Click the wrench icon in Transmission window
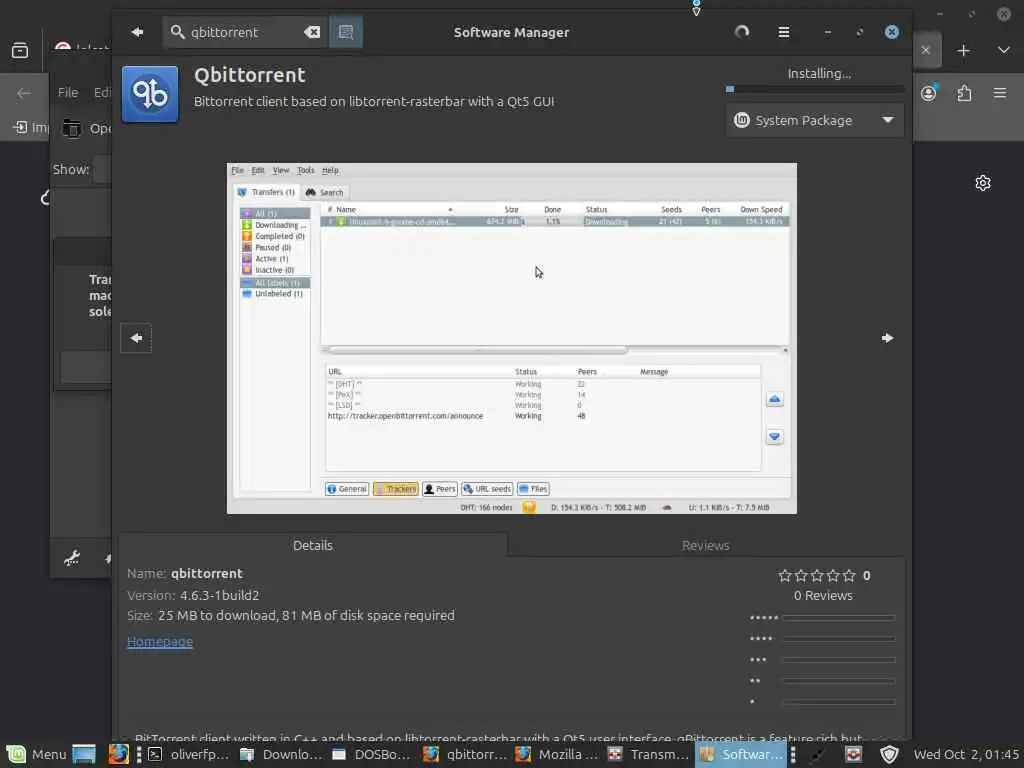Image resolution: width=1024 pixels, height=768 pixels. 72,558
